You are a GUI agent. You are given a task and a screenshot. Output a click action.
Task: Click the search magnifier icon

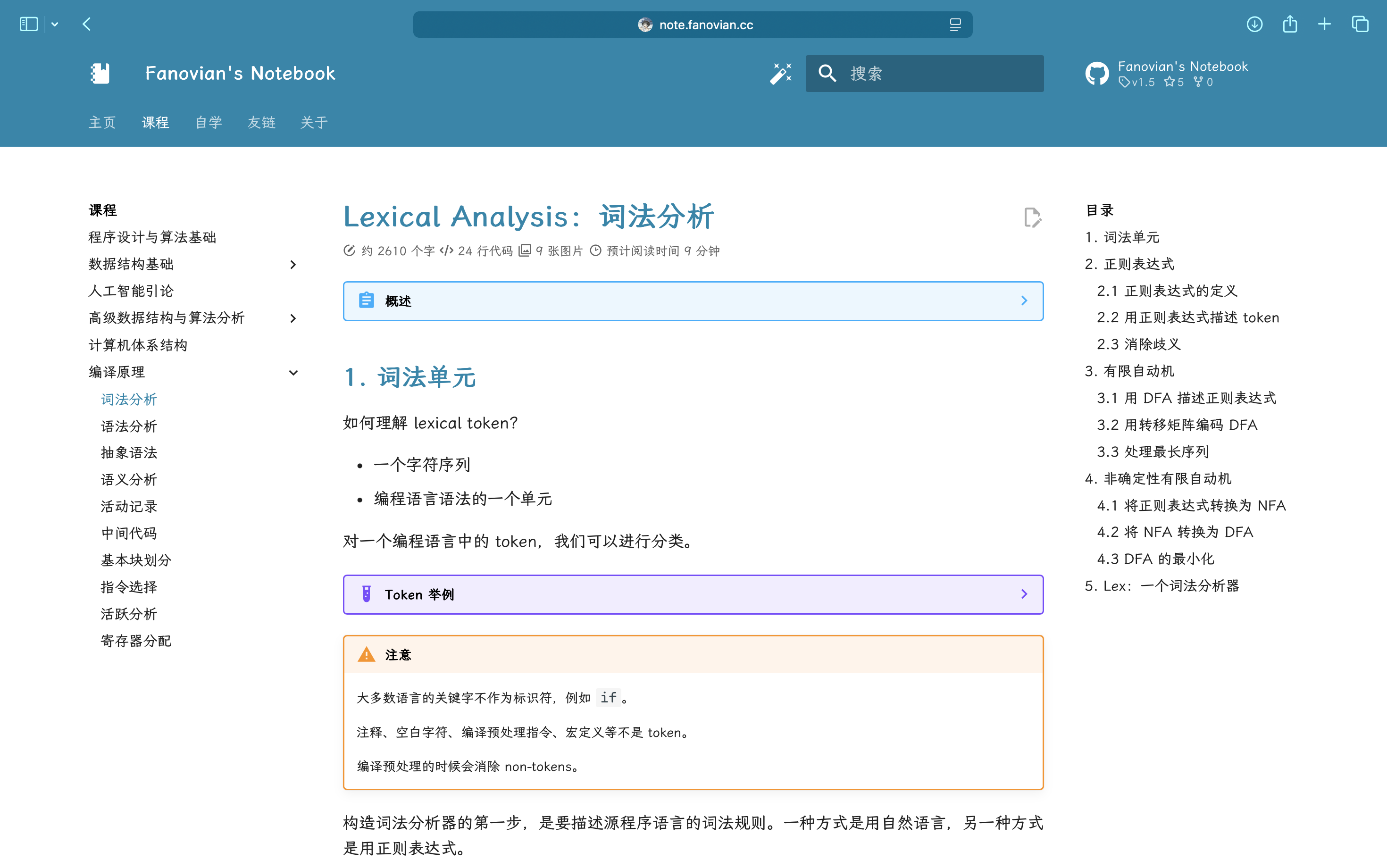click(827, 74)
